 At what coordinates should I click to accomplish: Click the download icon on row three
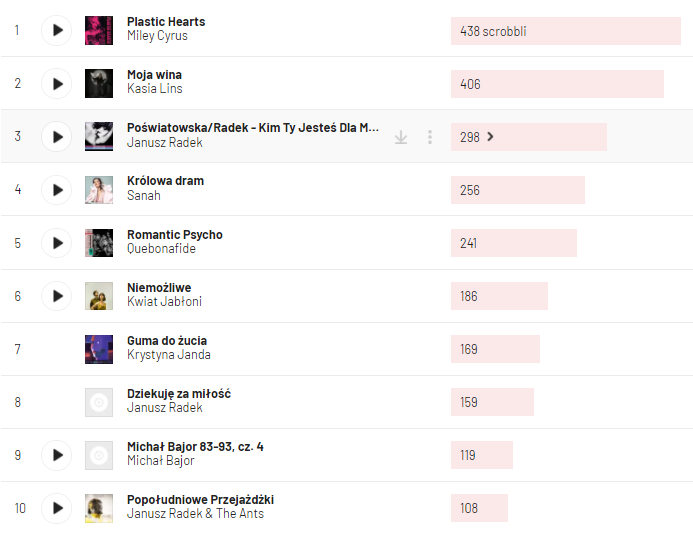tap(401, 137)
